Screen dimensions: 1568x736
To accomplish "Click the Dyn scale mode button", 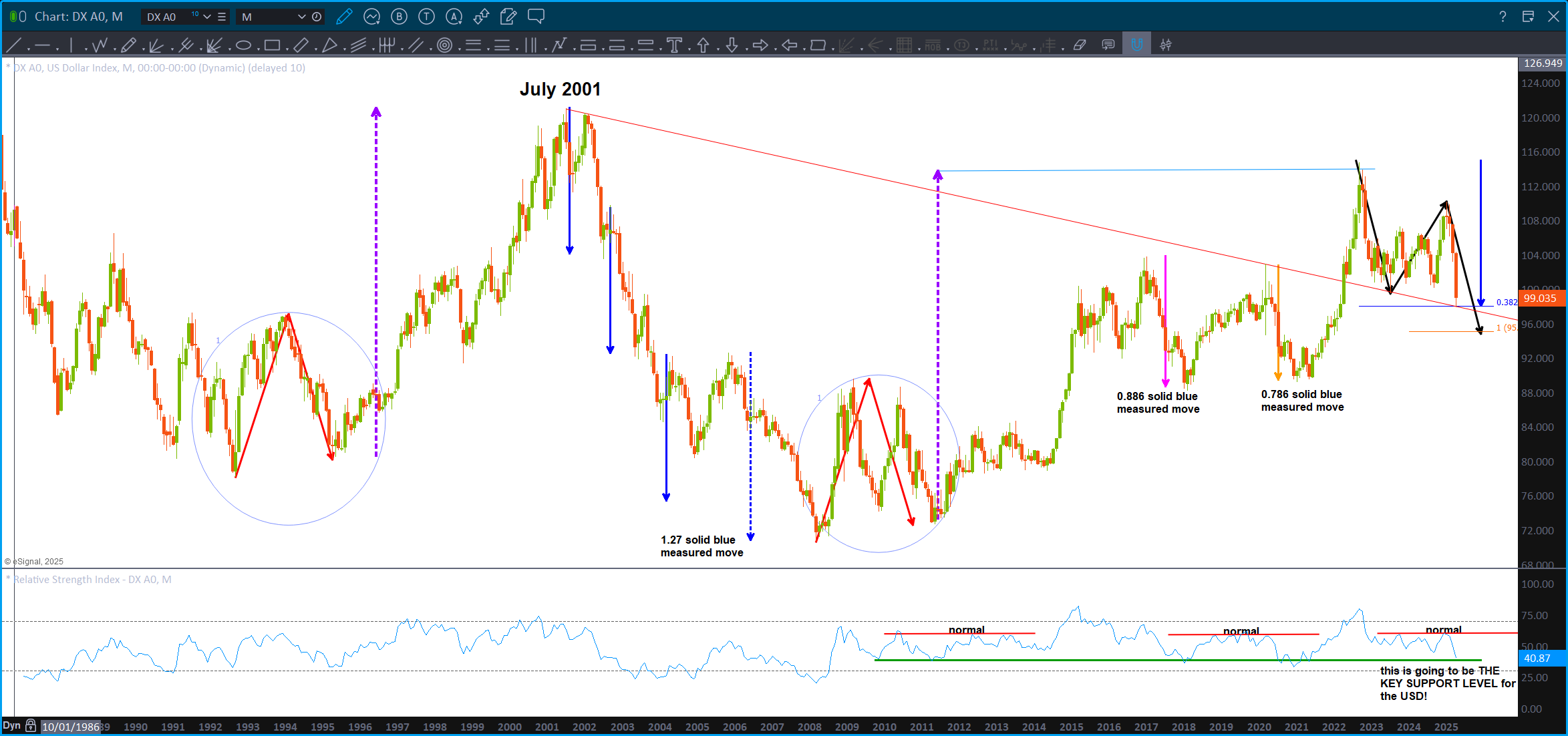I will point(12,725).
